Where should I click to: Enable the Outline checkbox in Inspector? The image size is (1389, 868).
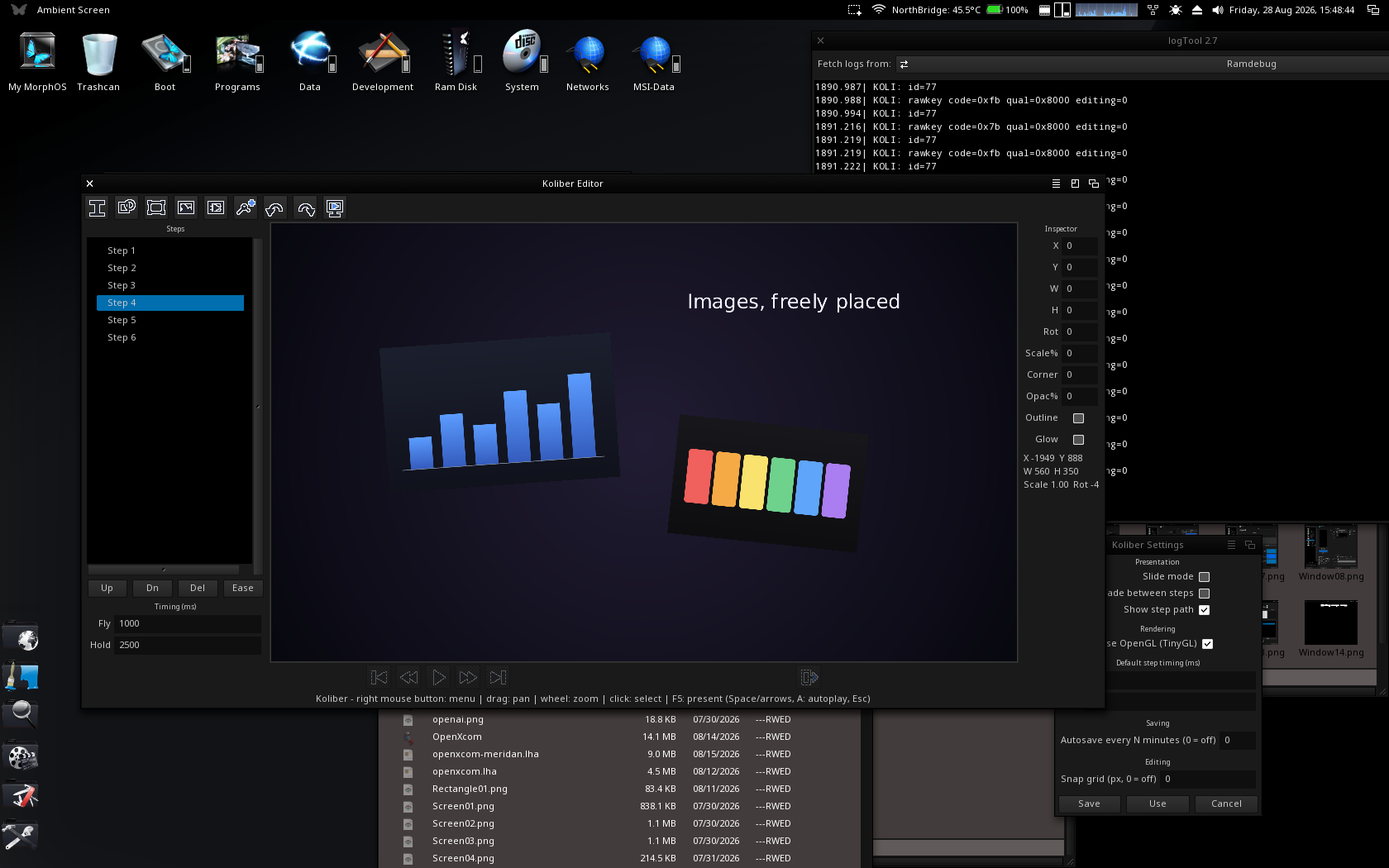1078,418
